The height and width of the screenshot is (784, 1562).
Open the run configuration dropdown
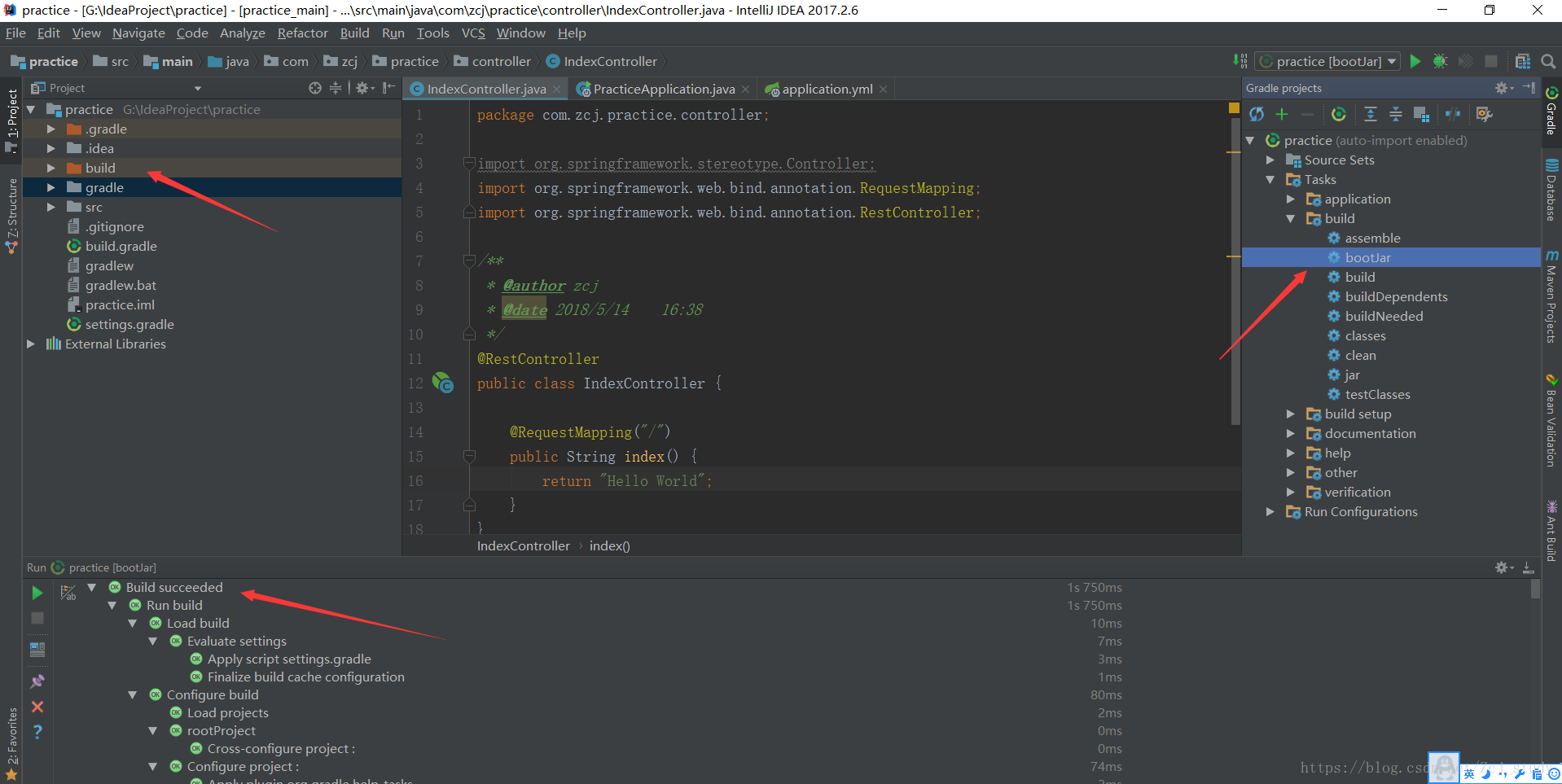[1327, 61]
